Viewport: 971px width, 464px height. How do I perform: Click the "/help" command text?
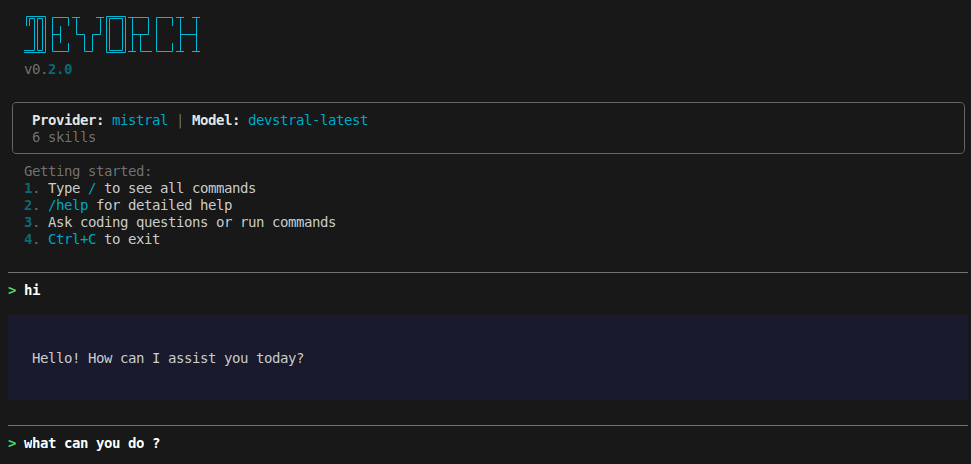68,205
